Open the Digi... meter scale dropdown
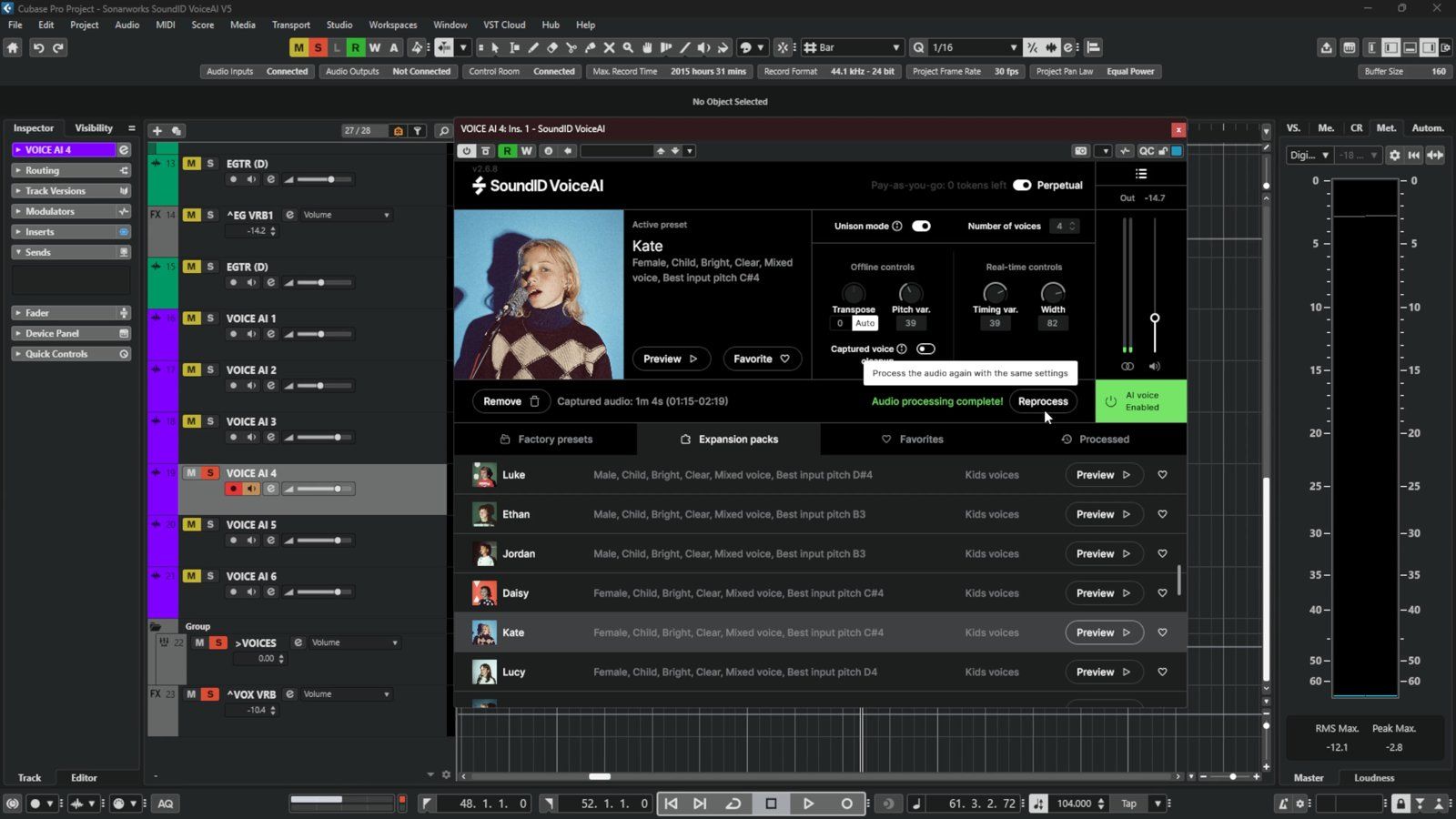Screen dimensions: 1456x819 pos(1309,156)
